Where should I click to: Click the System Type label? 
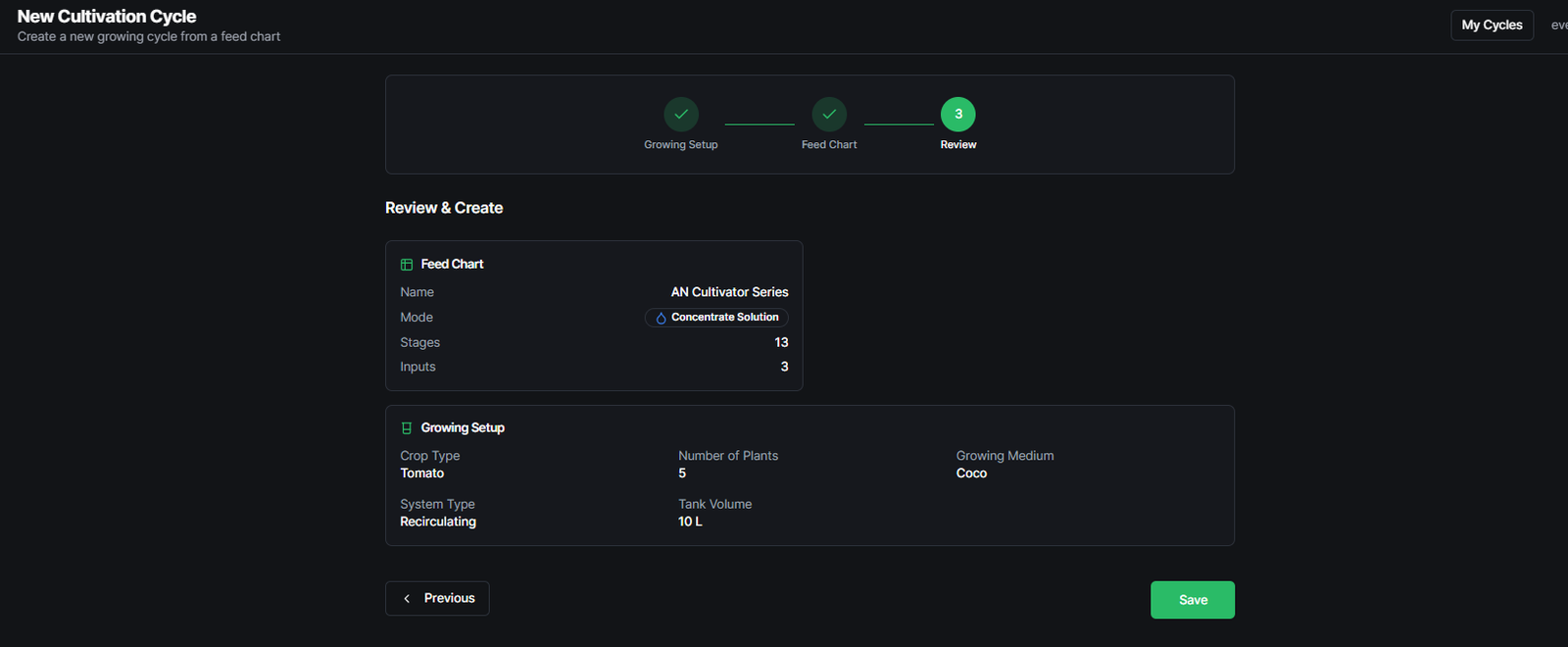[x=437, y=505]
